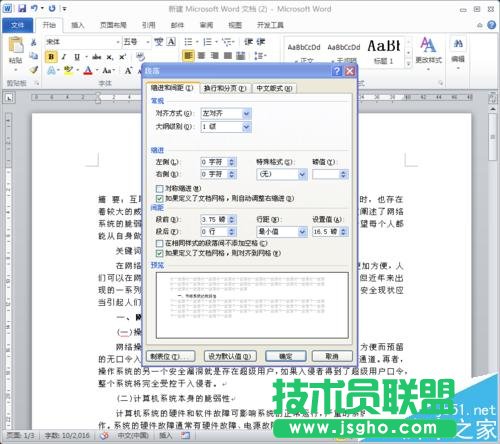Click the 设置值 spacing value spinner
The image size is (500, 444).
point(344,231)
